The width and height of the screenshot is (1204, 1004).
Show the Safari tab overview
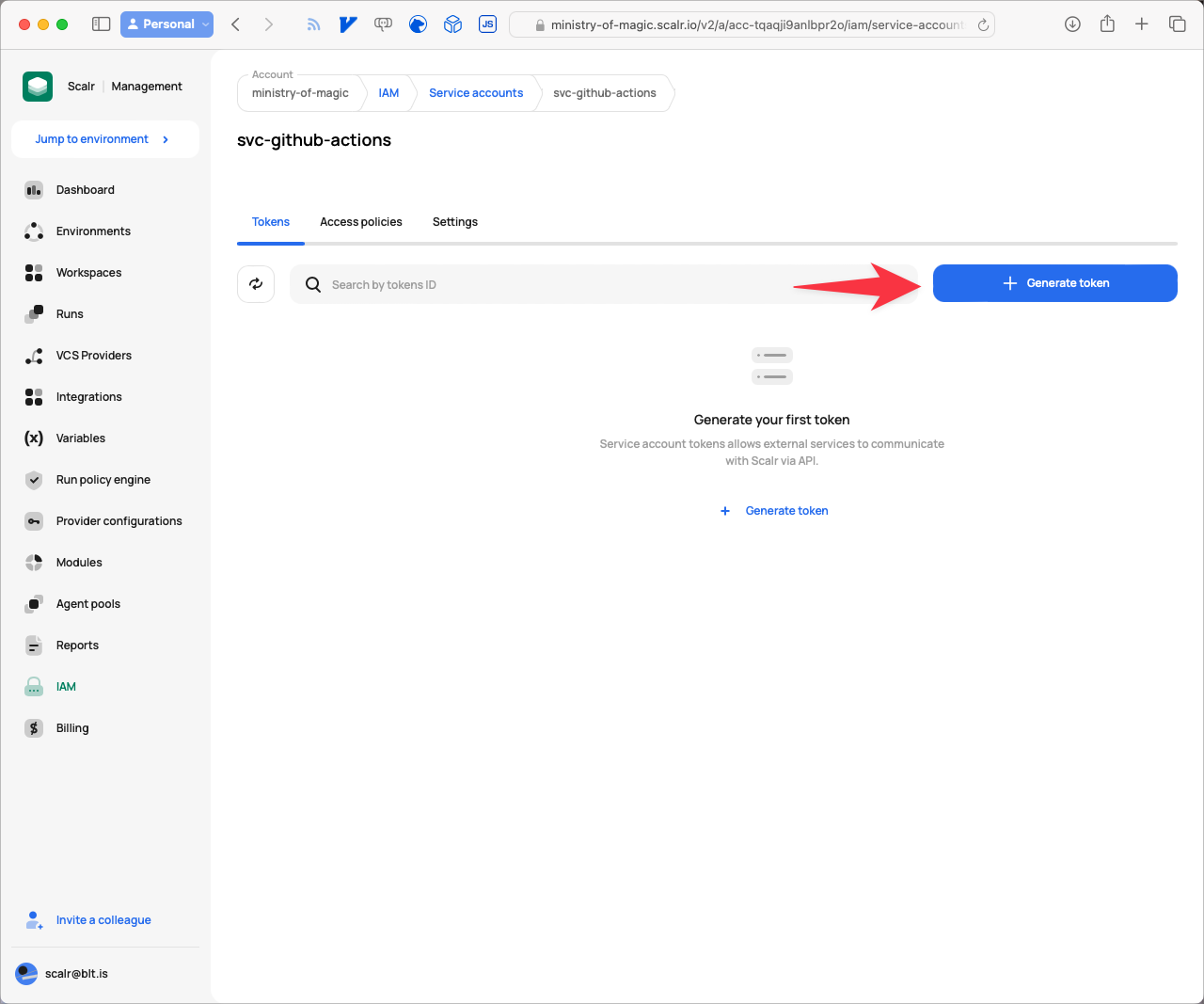pos(1177,24)
